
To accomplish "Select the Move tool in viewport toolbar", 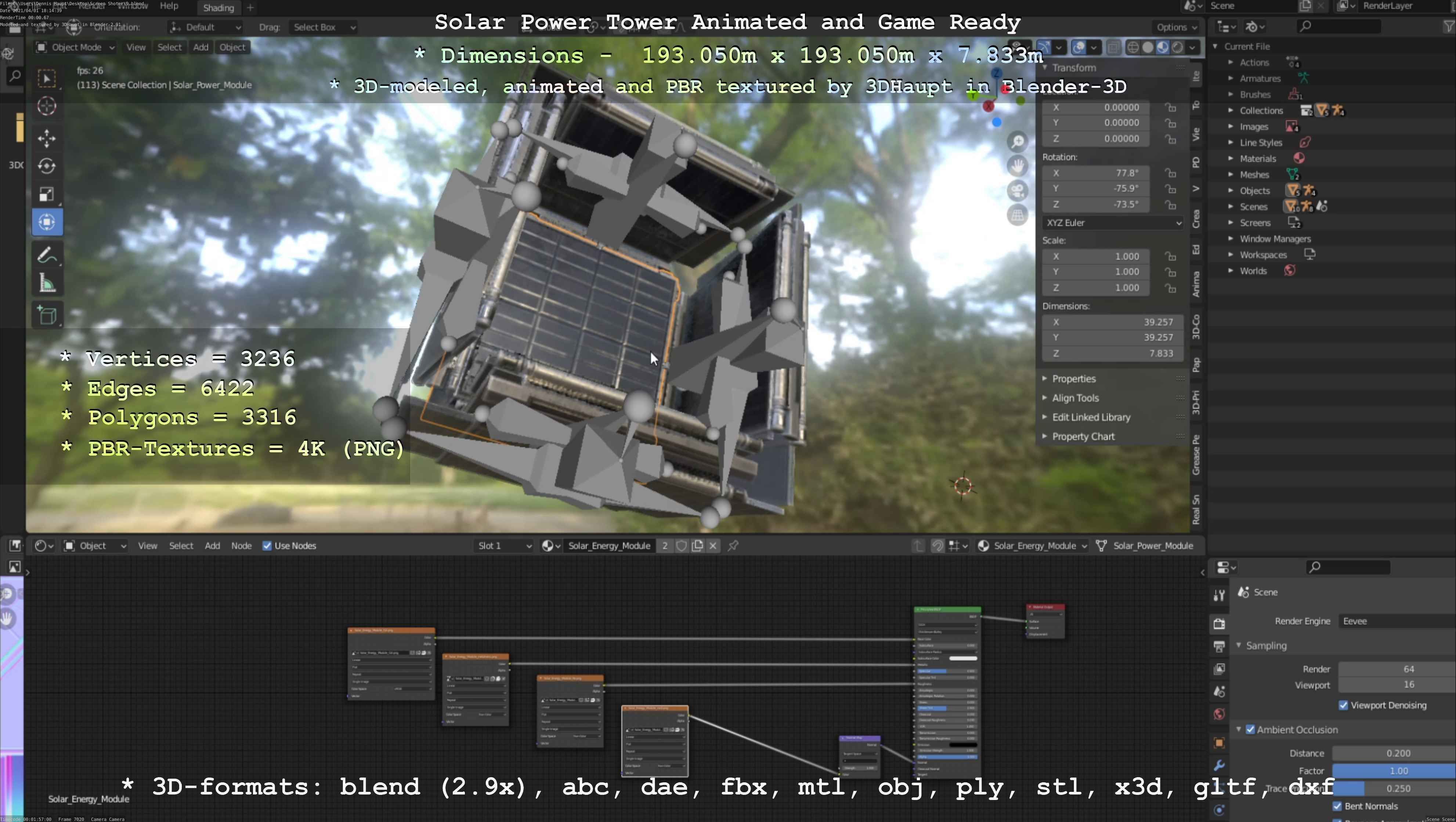I will point(47,138).
